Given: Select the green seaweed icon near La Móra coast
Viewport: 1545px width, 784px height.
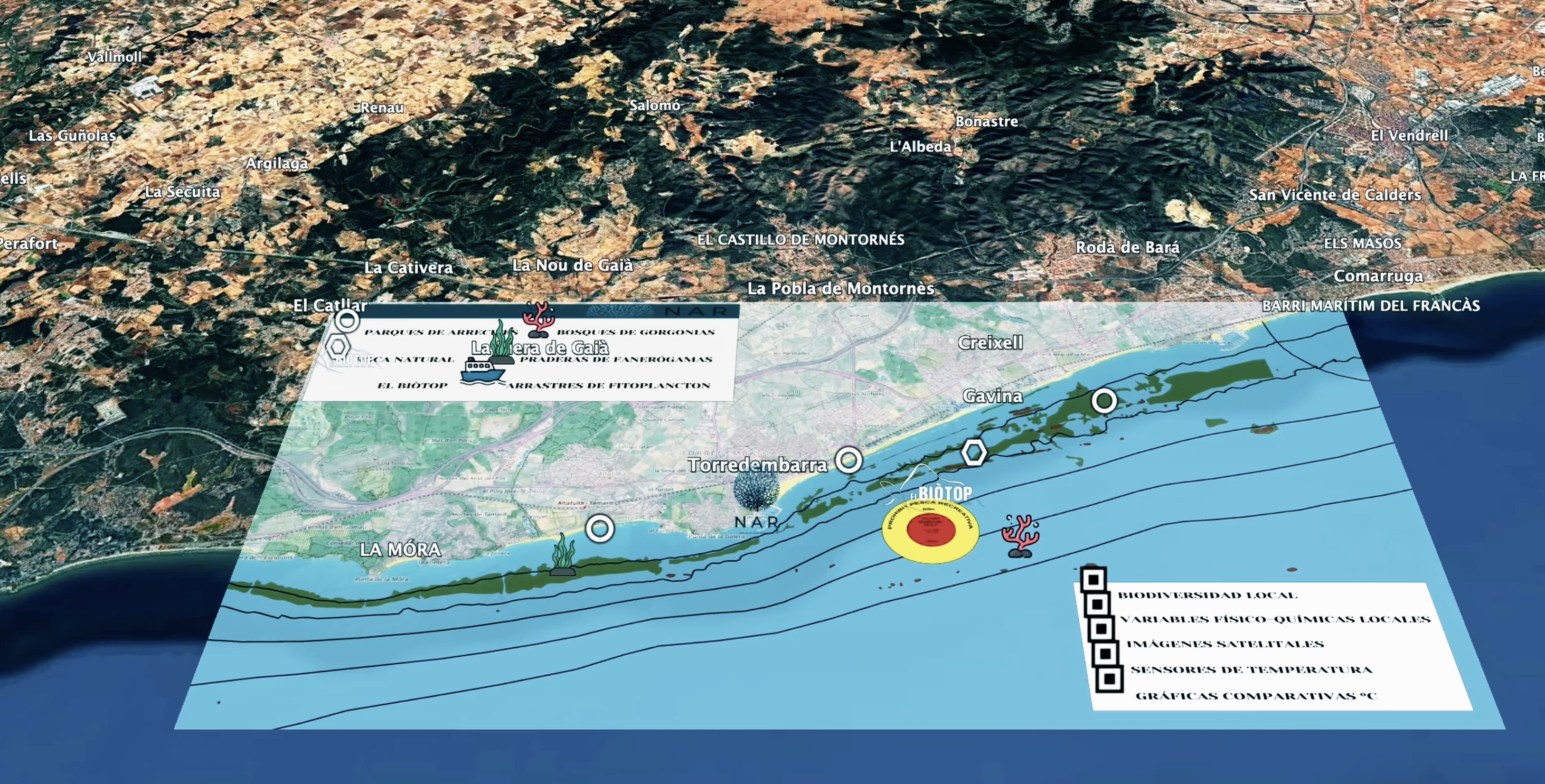Looking at the screenshot, I should coord(562,555).
